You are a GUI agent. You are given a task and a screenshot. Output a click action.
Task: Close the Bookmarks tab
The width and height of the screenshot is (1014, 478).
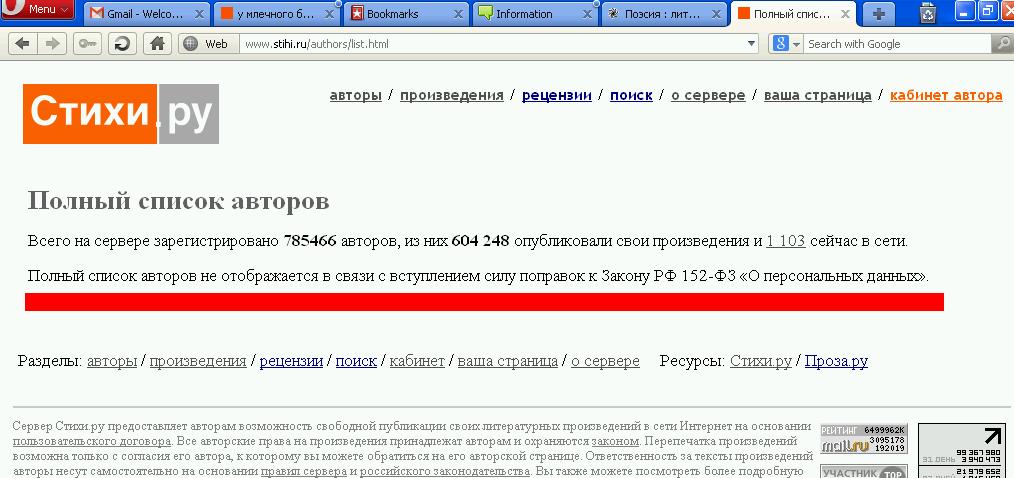(x=458, y=14)
